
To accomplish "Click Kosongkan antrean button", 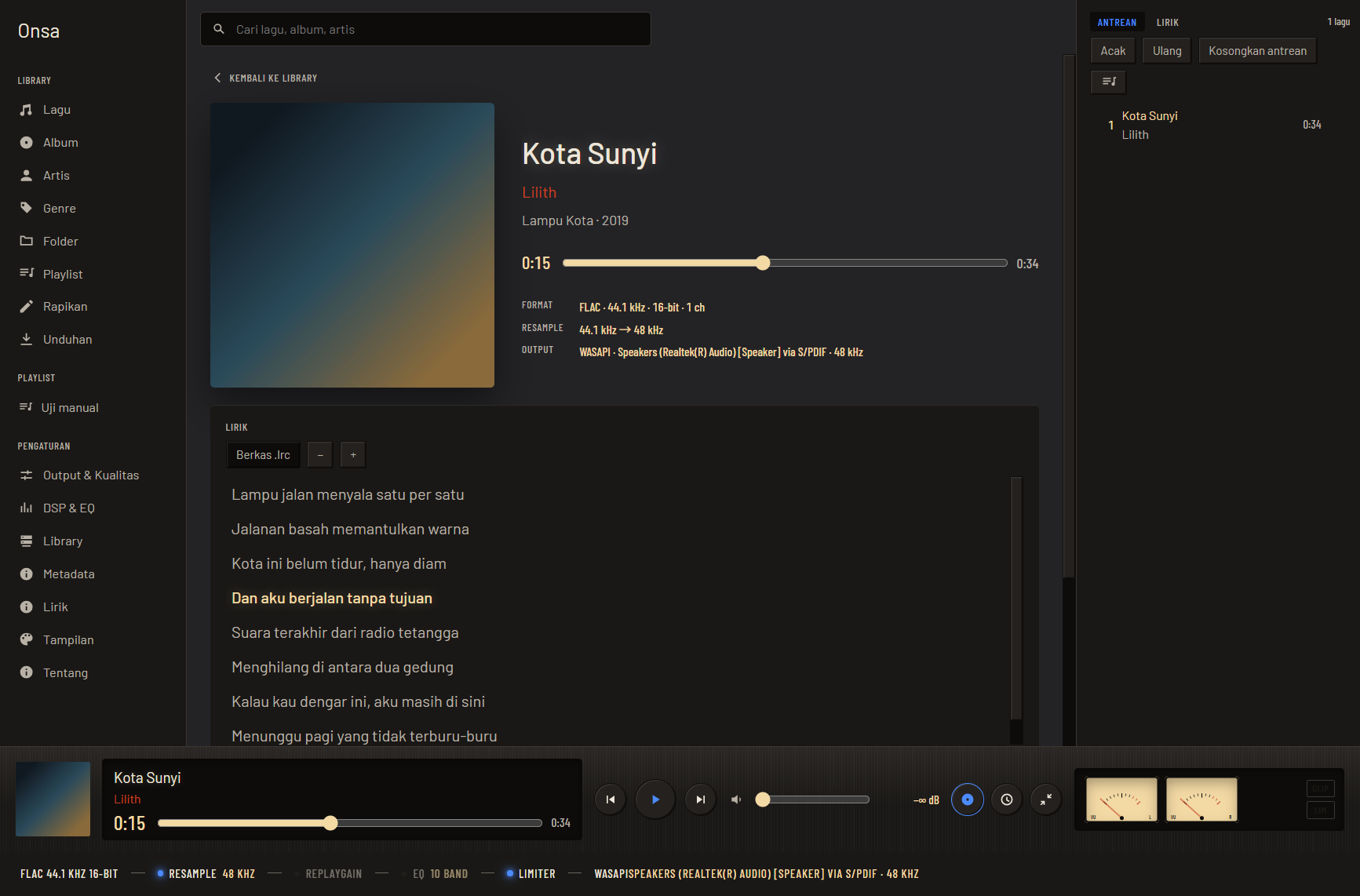I will pyautogui.click(x=1257, y=51).
